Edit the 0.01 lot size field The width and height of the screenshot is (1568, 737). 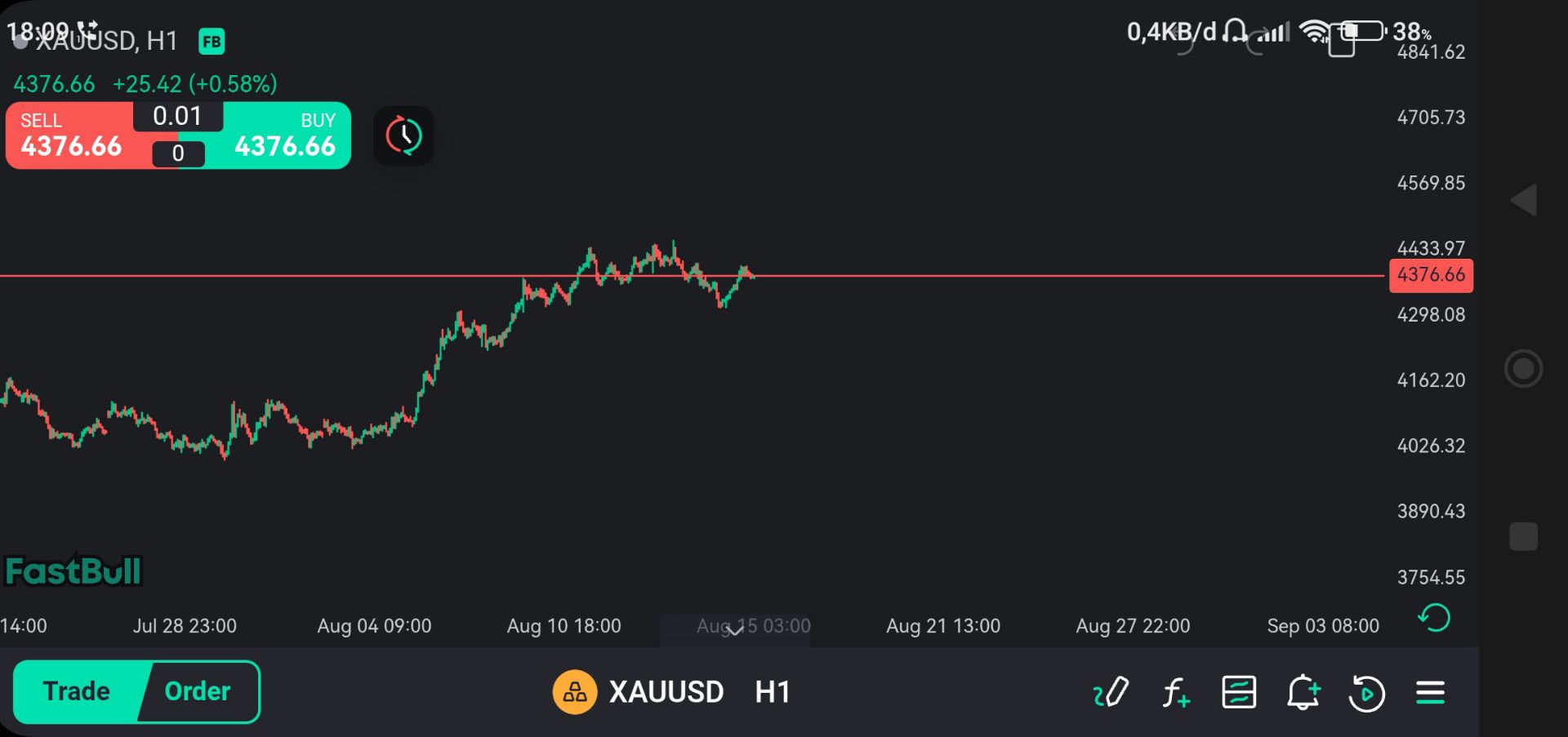(177, 116)
